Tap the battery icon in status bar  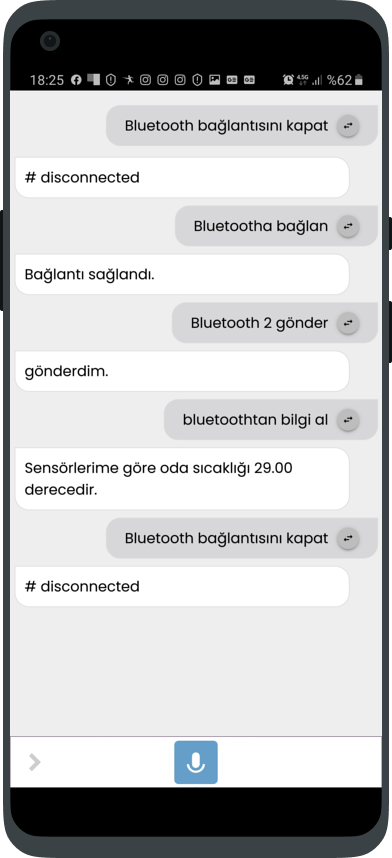(x=359, y=80)
